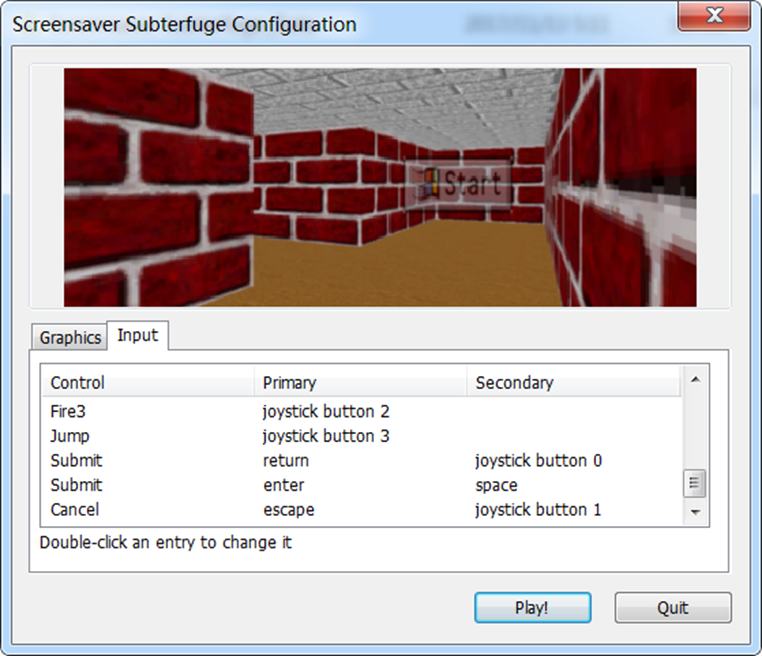
Task: Close the configuration window
Action: (714, 16)
